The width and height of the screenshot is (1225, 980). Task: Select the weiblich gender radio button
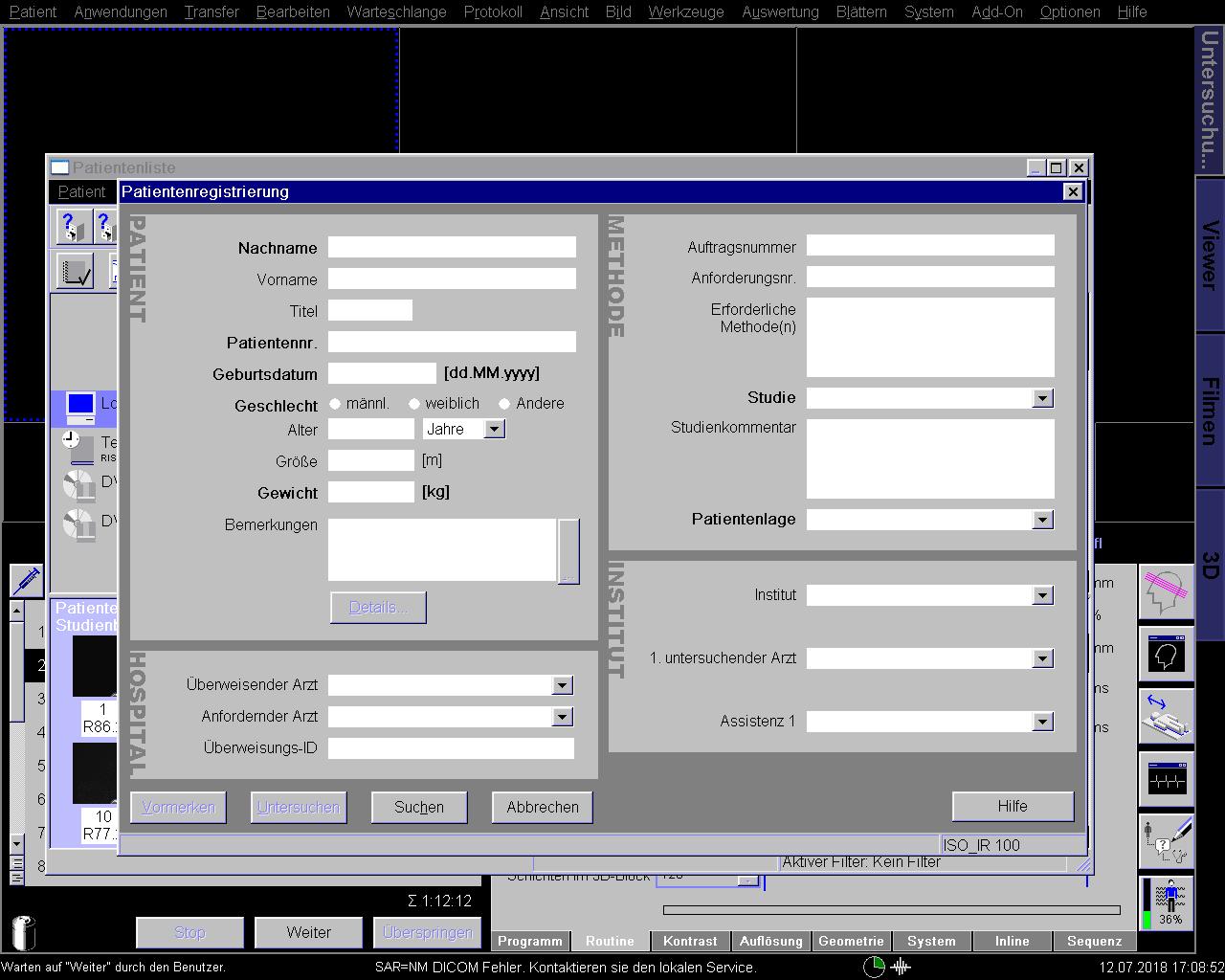click(414, 404)
